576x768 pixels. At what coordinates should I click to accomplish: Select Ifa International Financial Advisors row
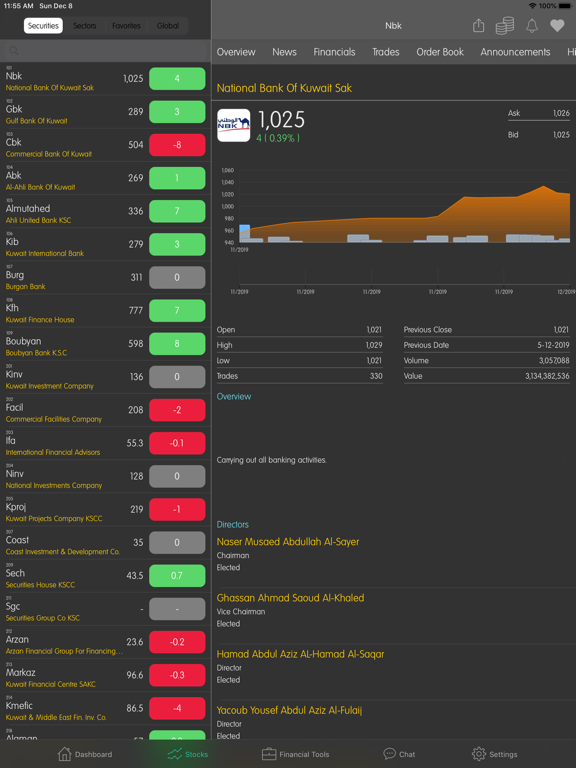click(x=105, y=443)
